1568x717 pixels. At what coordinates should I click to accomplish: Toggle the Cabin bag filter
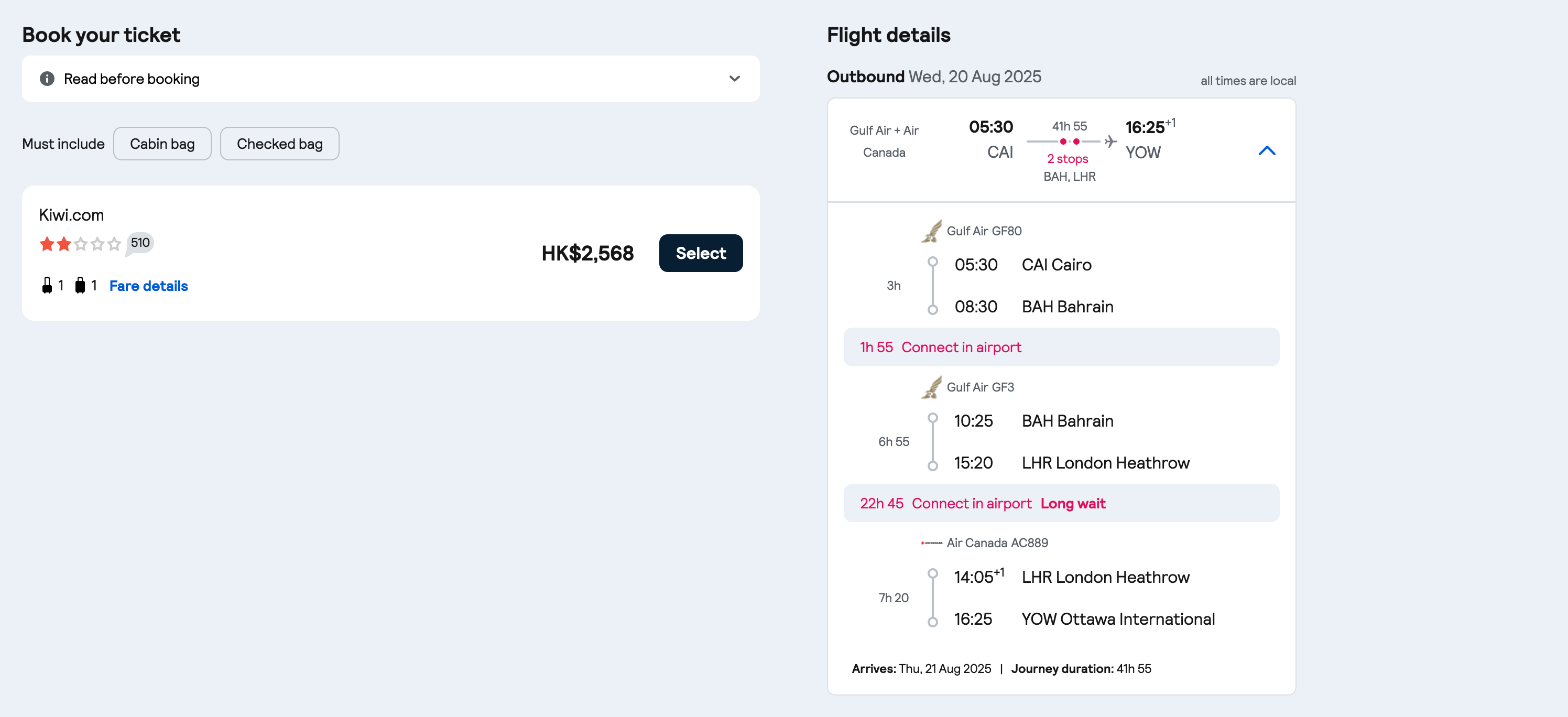pyautogui.click(x=162, y=144)
